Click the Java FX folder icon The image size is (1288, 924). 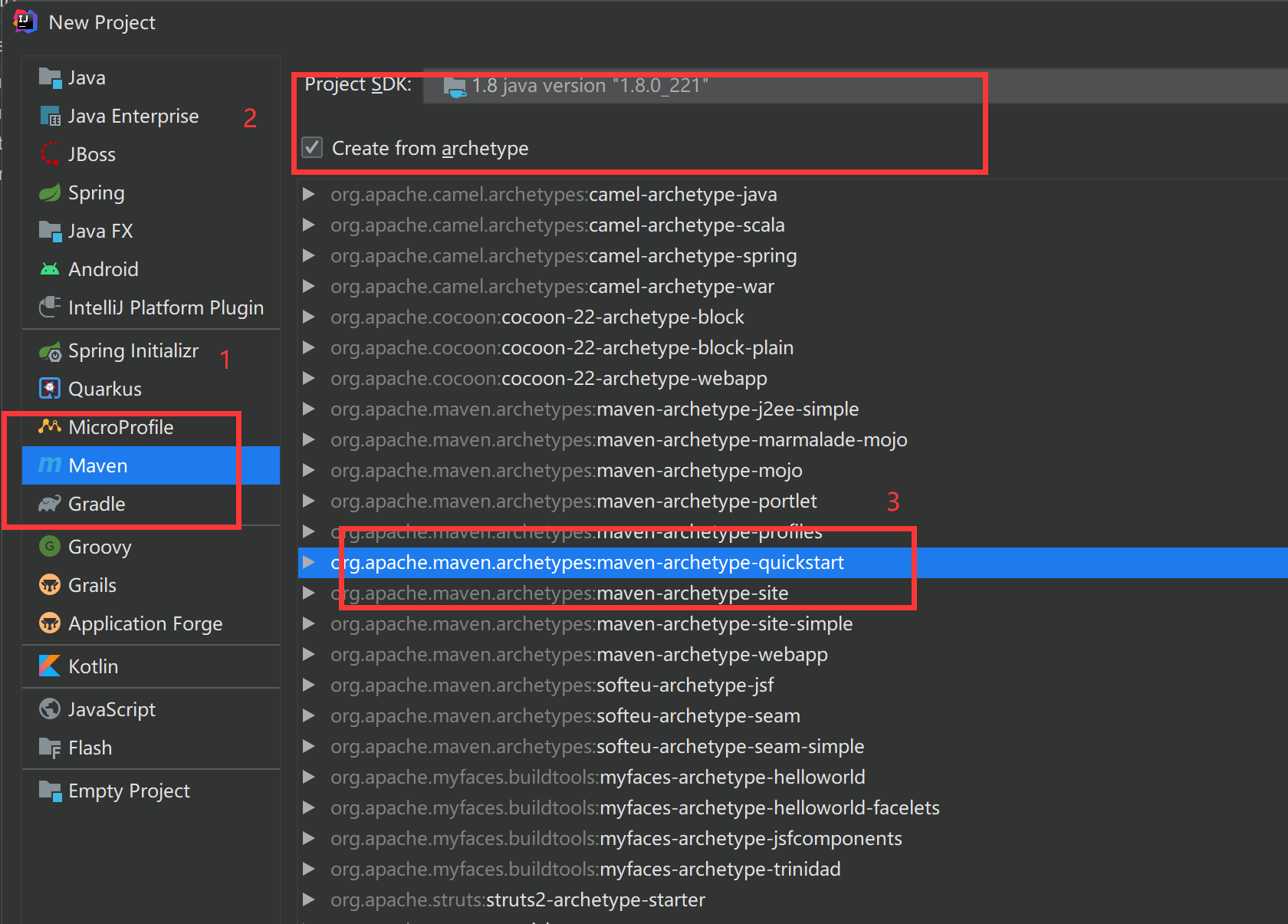tap(50, 231)
